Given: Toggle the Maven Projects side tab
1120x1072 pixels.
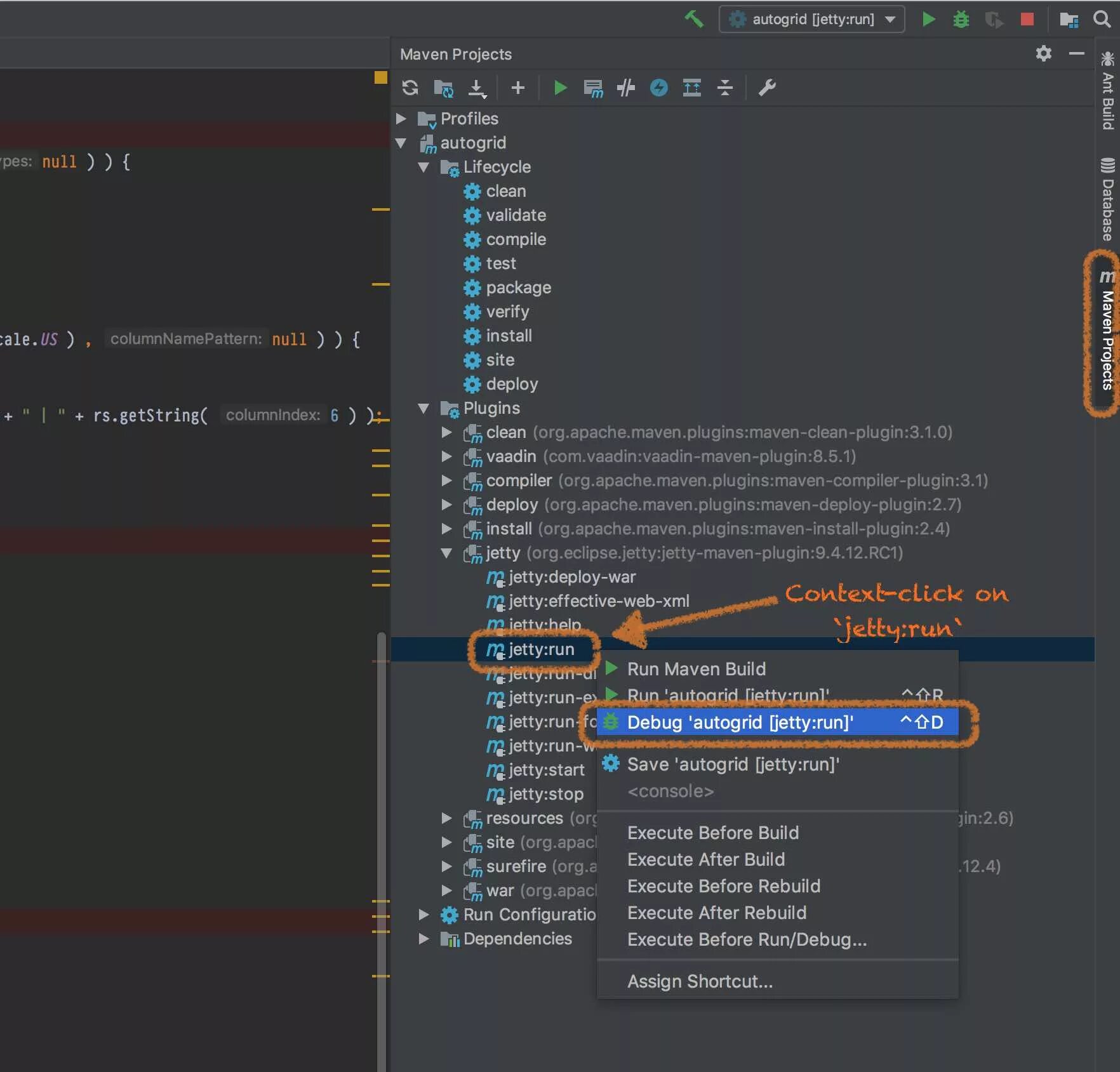Looking at the screenshot, I should click(x=1107, y=331).
